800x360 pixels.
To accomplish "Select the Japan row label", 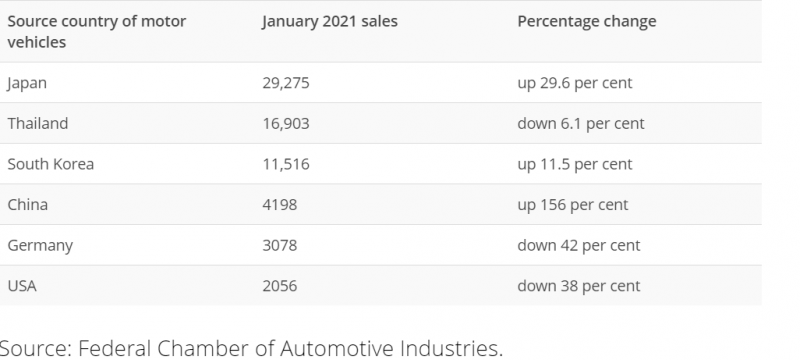I will point(27,83).
